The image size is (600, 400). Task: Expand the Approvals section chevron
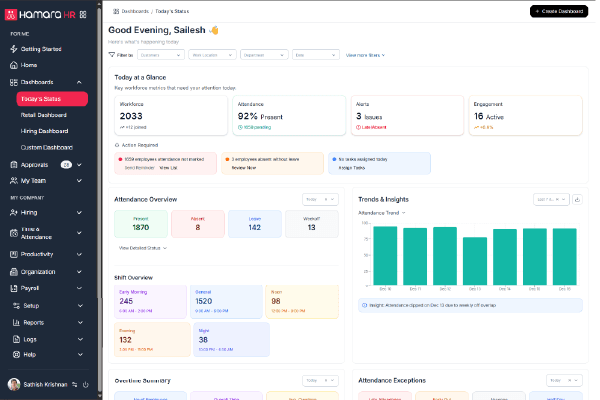tap(79, 165)
